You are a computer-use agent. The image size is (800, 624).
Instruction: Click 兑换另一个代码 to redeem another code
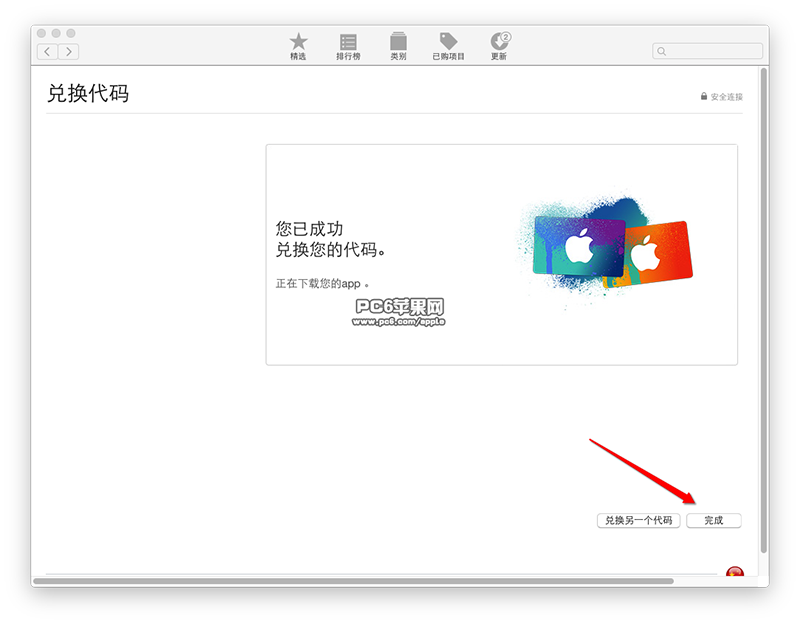click(638, 521)
